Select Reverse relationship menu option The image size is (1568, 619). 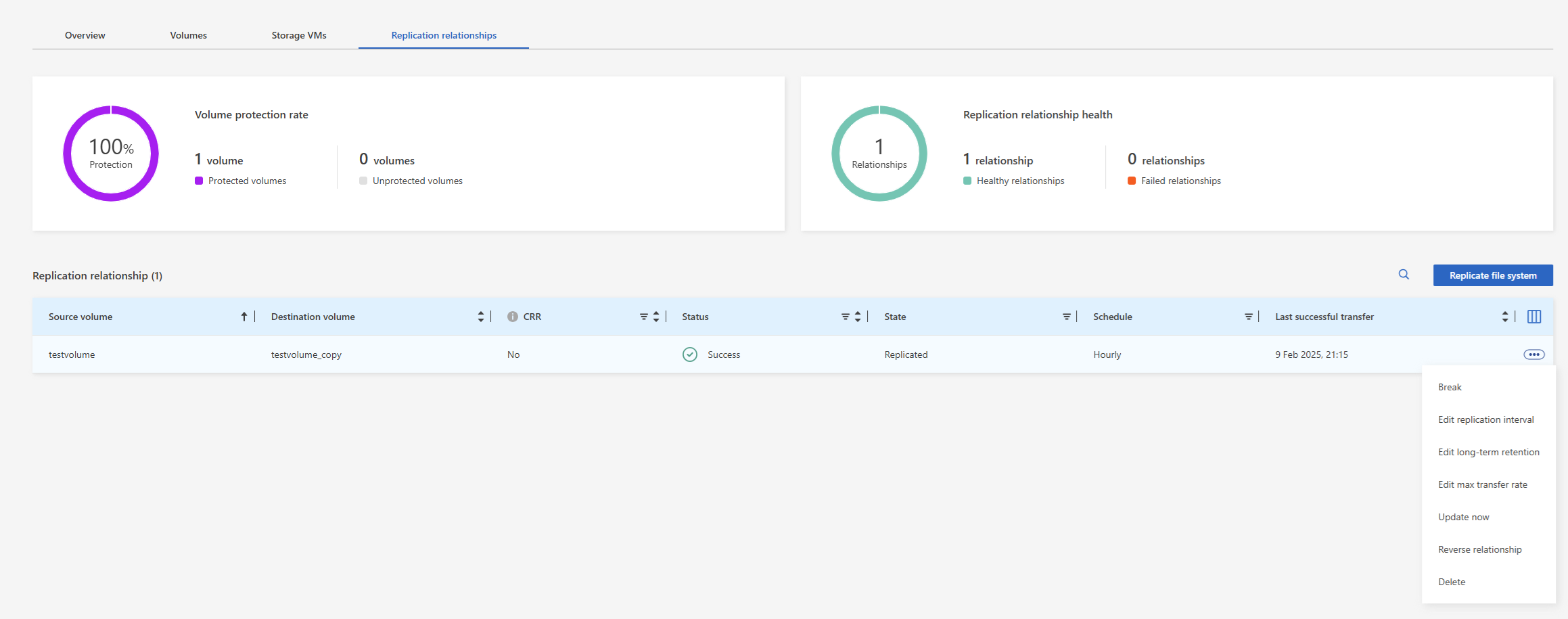pyautogui.click(x=1479, y=549)
